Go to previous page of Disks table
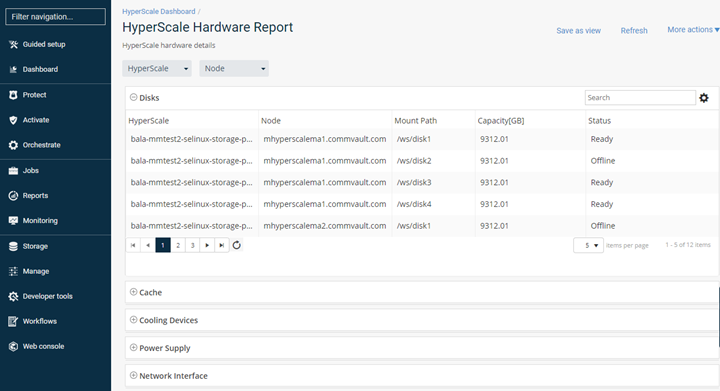 point(148,246)
